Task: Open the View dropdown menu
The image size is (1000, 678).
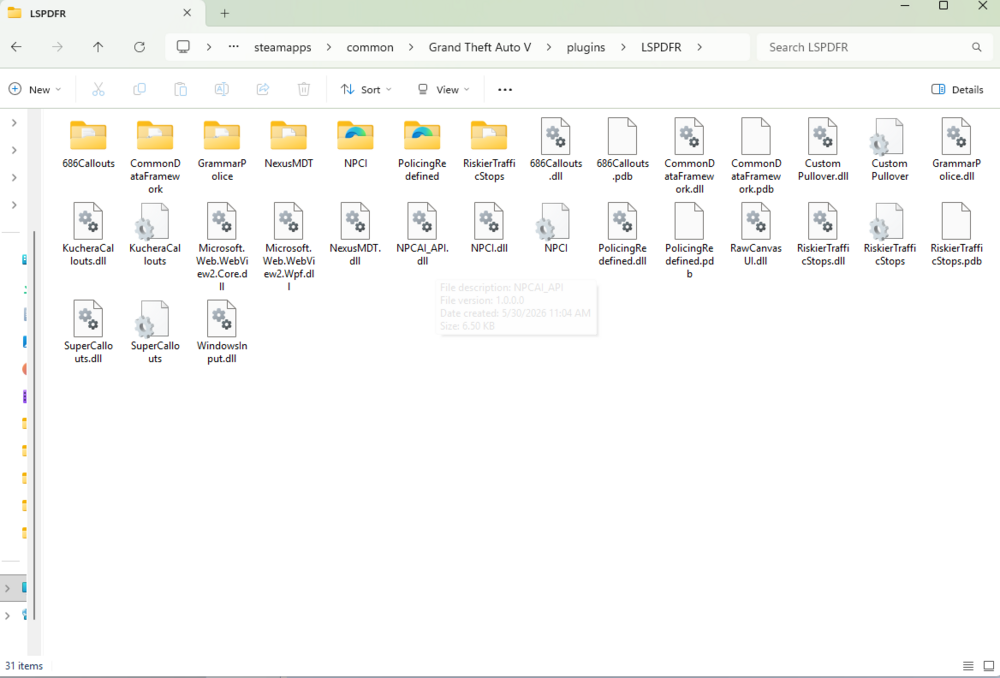Action: [443, 89]
